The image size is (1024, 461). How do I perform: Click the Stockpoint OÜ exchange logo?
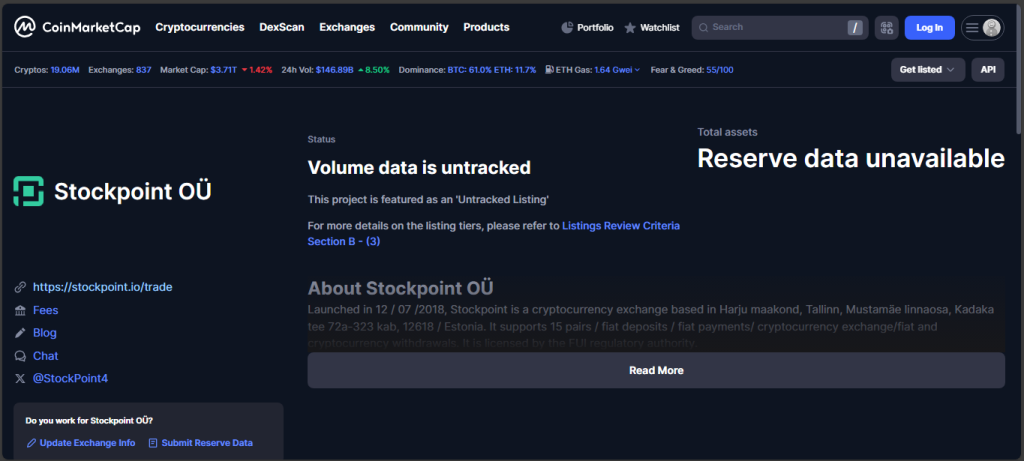point(29,191)
